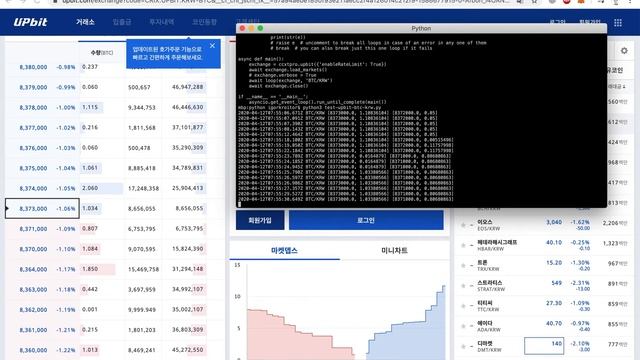Close the blue order-book tooltip
Viewport: 640px width, 360px height.
click(x=212, y=46)
